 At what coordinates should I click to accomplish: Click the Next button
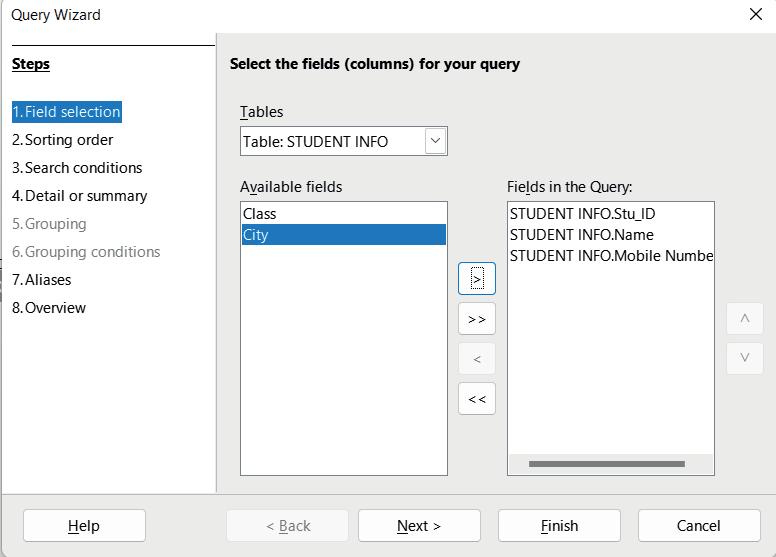[419, 526]
